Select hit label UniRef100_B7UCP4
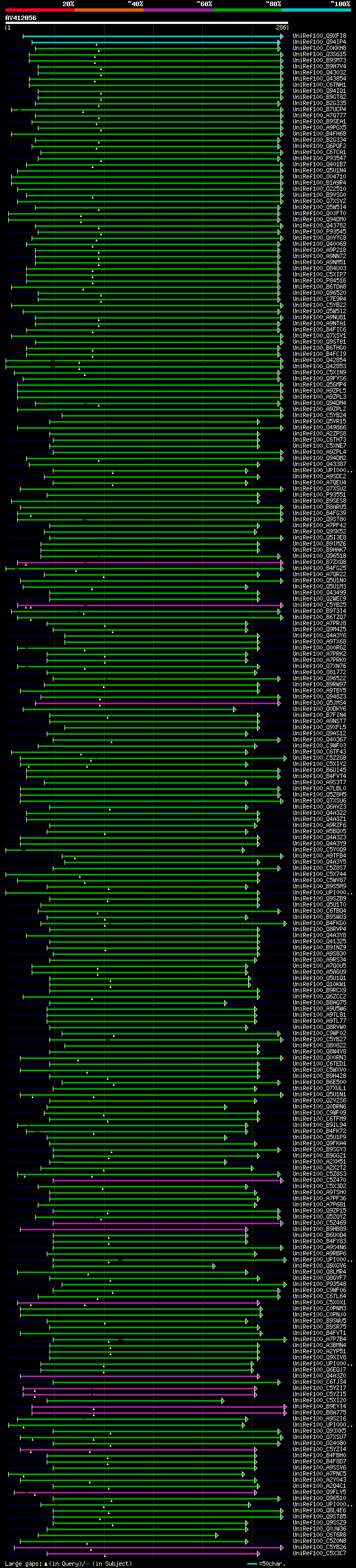This screenshot has width=356, height=1568. click(x=319, y=109)
